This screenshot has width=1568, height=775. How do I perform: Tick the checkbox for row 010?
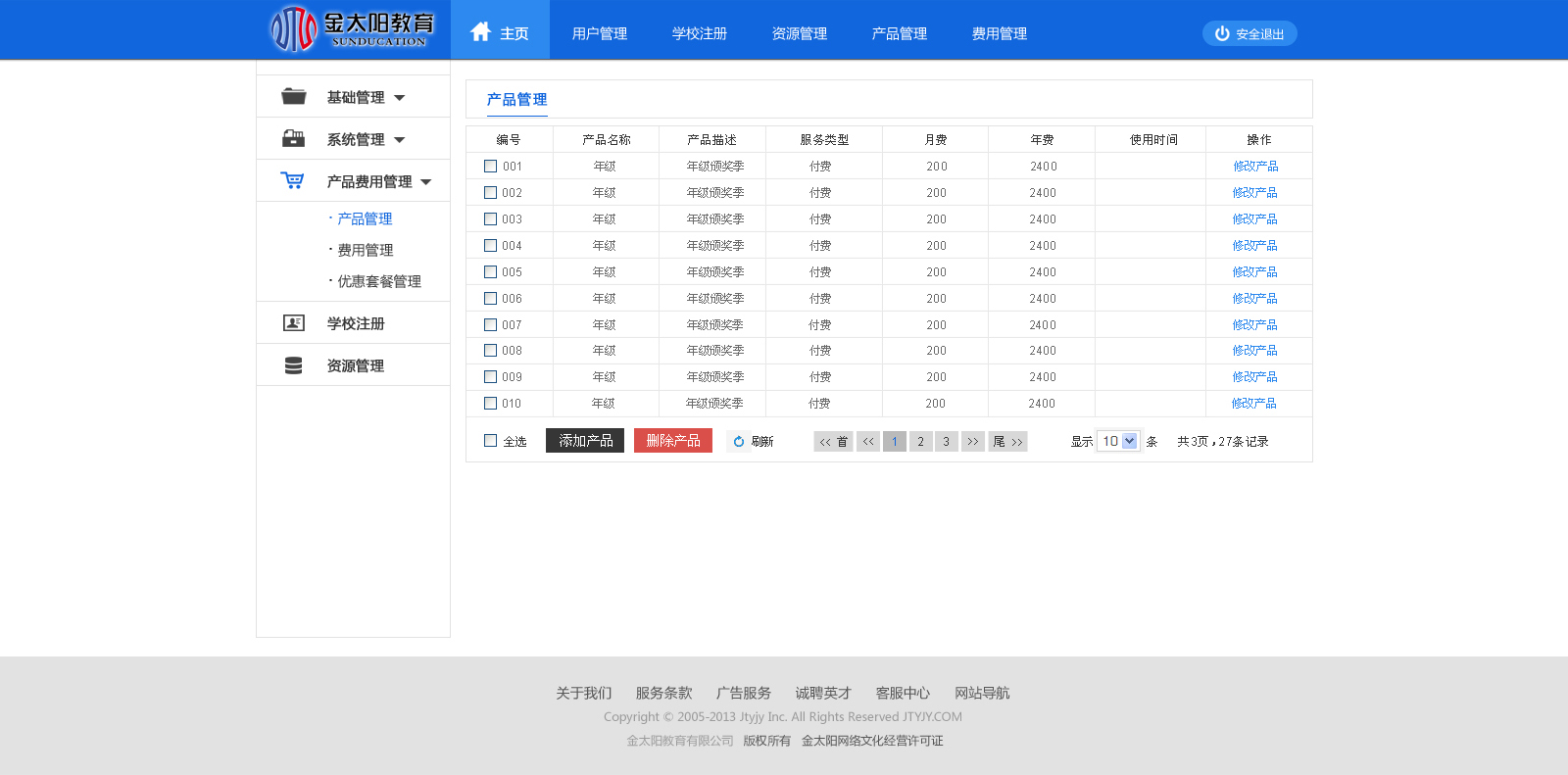[490, 404]
